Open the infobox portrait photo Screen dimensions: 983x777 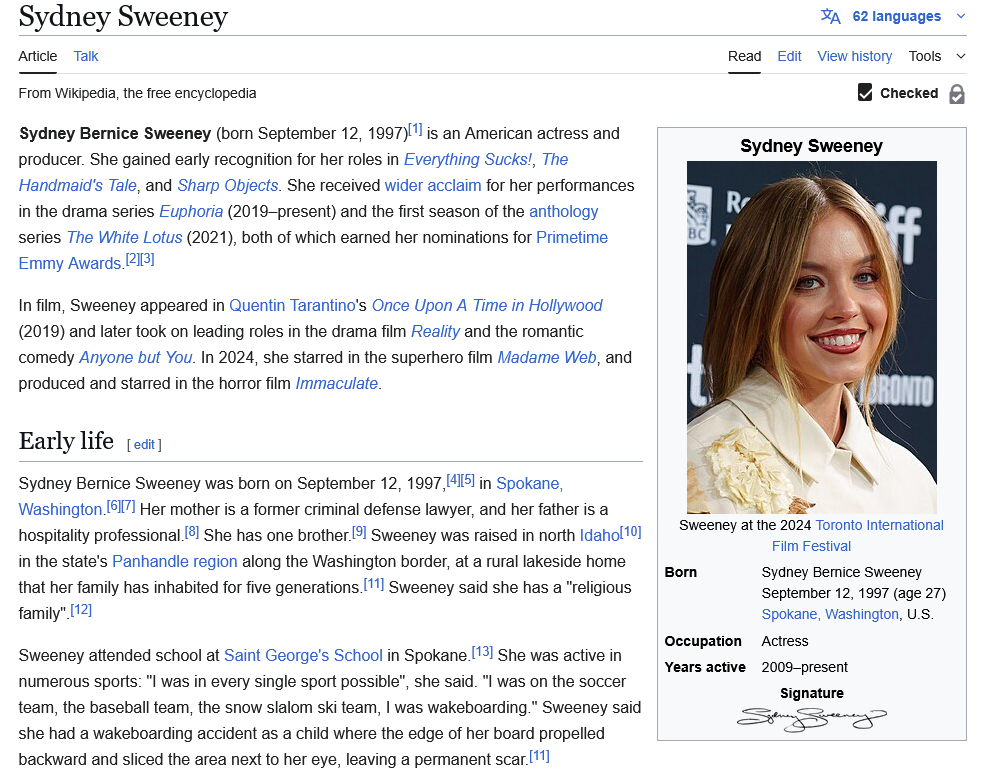click(x=812, y=337)
